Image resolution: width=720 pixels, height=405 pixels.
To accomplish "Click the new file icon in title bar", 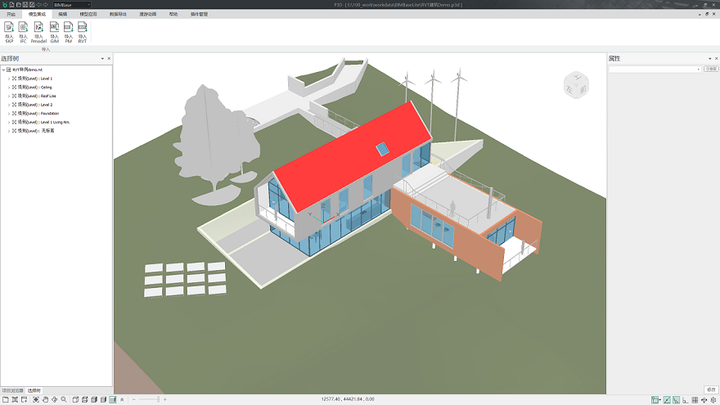I will 11,5.
